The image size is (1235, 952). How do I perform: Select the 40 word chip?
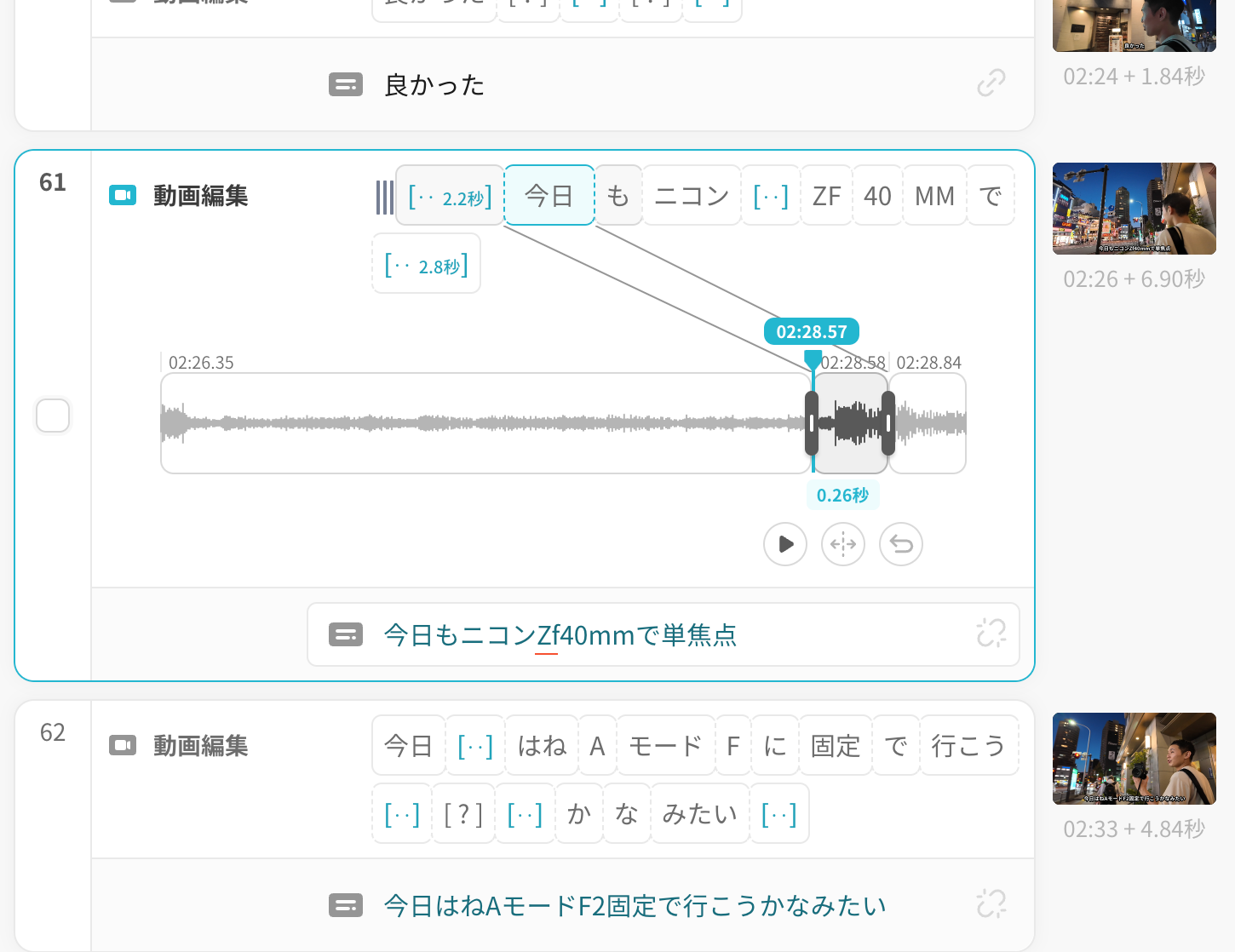877,196
